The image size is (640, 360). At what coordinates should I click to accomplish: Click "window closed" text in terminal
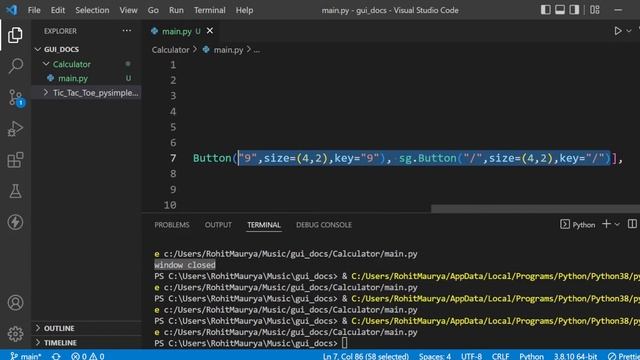point(185,265)
